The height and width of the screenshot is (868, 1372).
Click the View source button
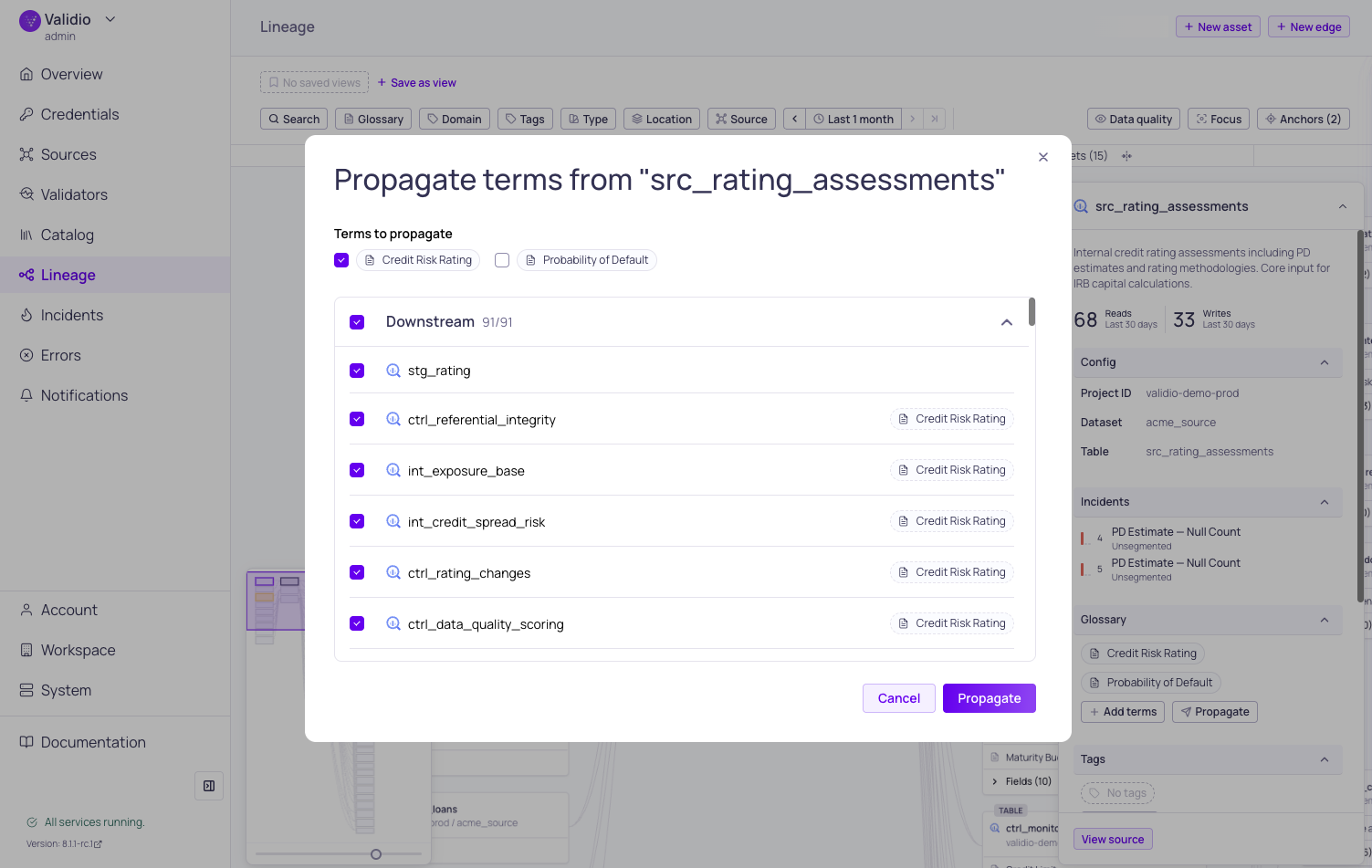(1113, 839)
